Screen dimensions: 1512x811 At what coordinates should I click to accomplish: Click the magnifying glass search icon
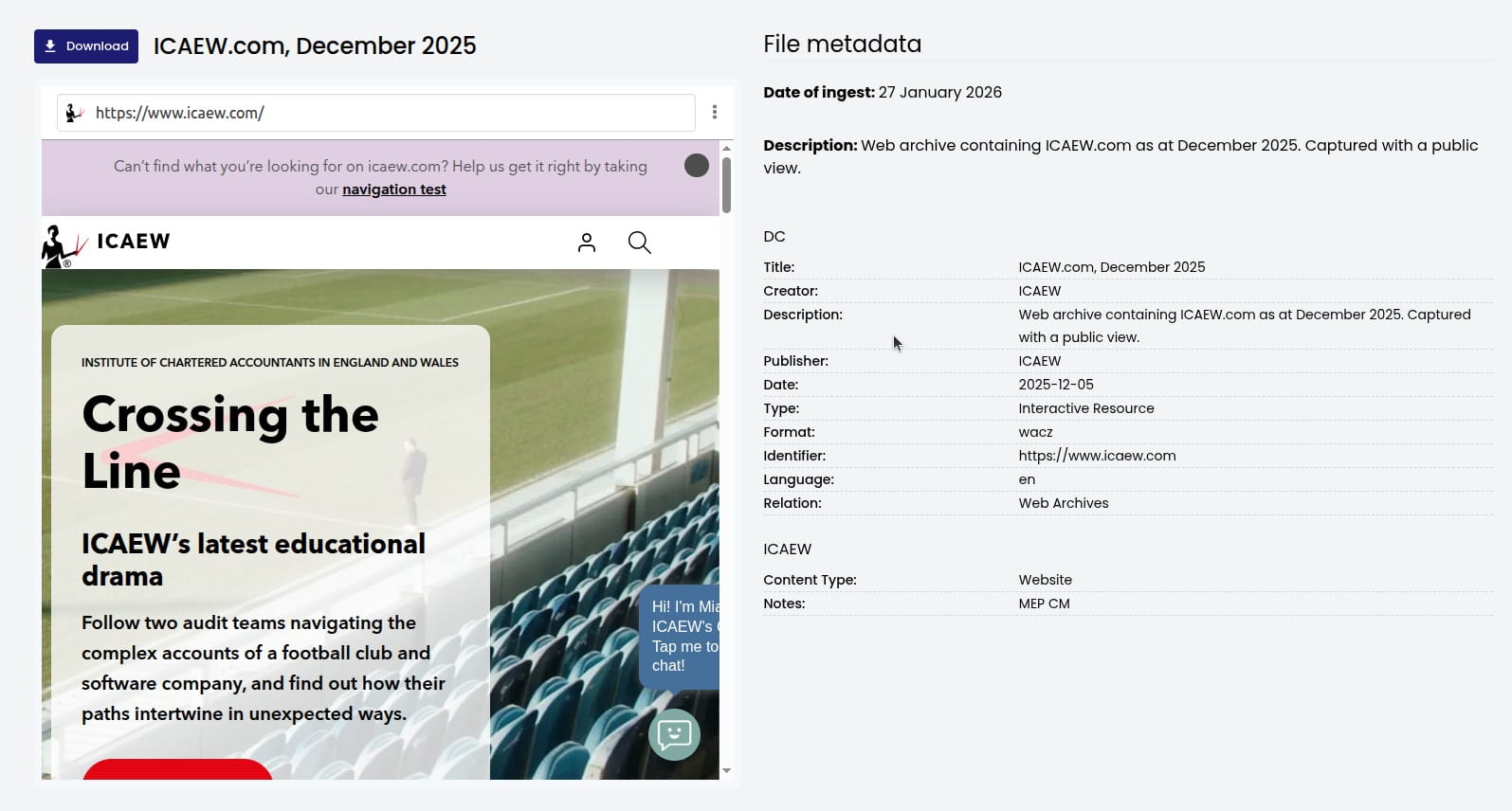(640, 243)
